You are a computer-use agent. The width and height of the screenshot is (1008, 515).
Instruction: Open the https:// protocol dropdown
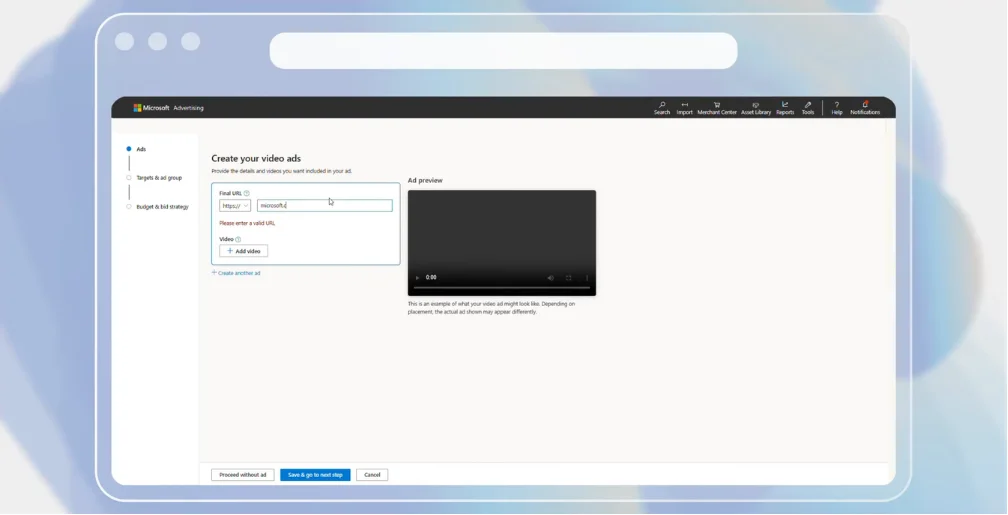coord(235,206)
